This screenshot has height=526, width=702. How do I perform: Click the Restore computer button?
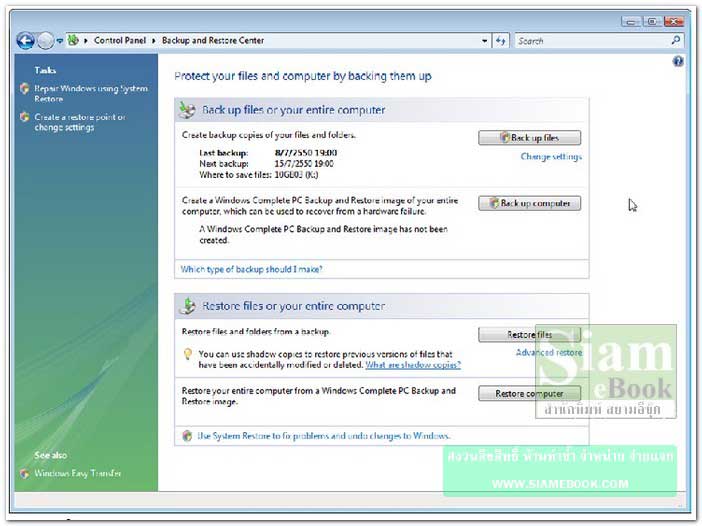(x=530, y=393)
